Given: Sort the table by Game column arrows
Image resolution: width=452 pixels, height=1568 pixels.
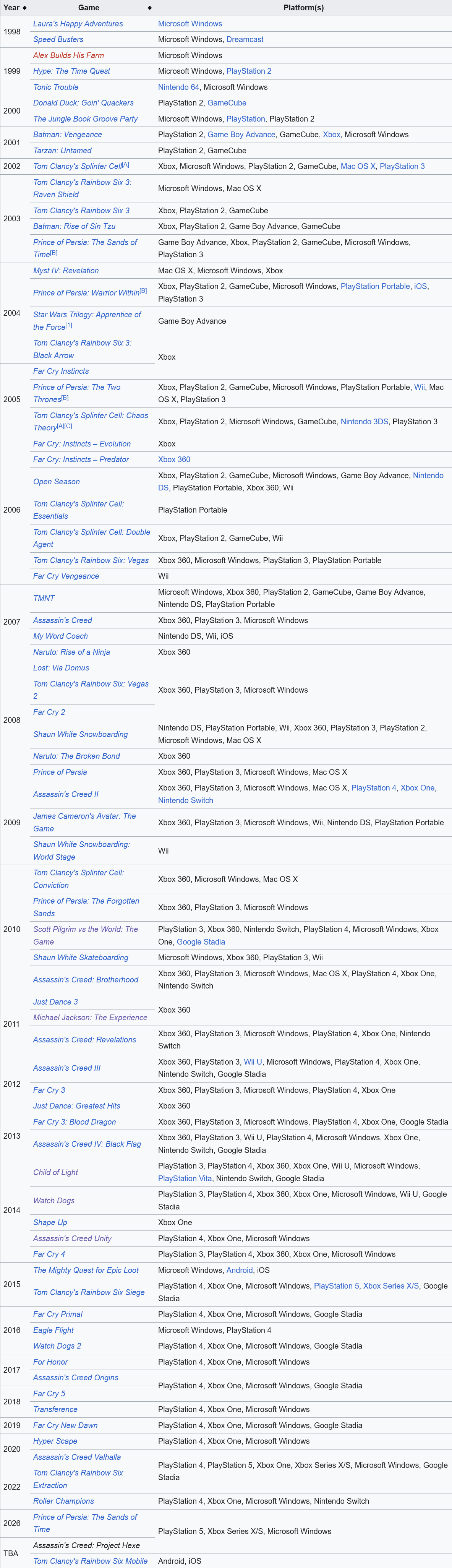Looking at the screenshot, I should [150, 8].
